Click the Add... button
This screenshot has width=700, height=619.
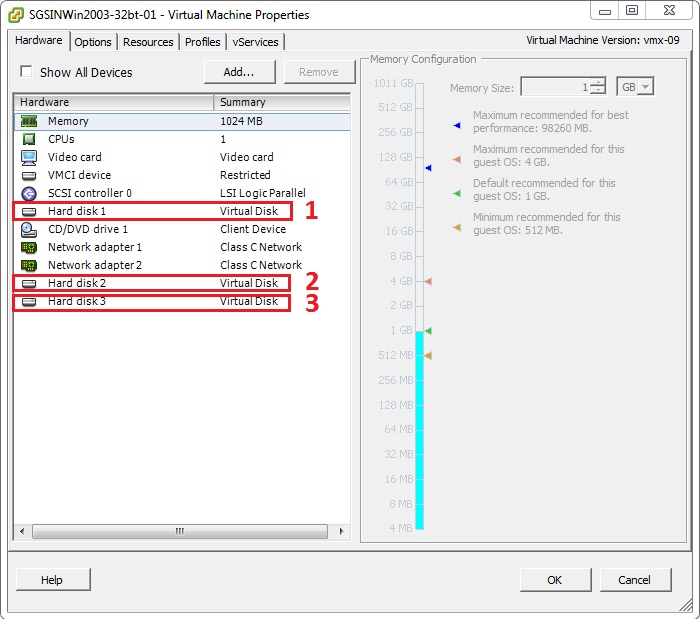click(x=240, y=72)
